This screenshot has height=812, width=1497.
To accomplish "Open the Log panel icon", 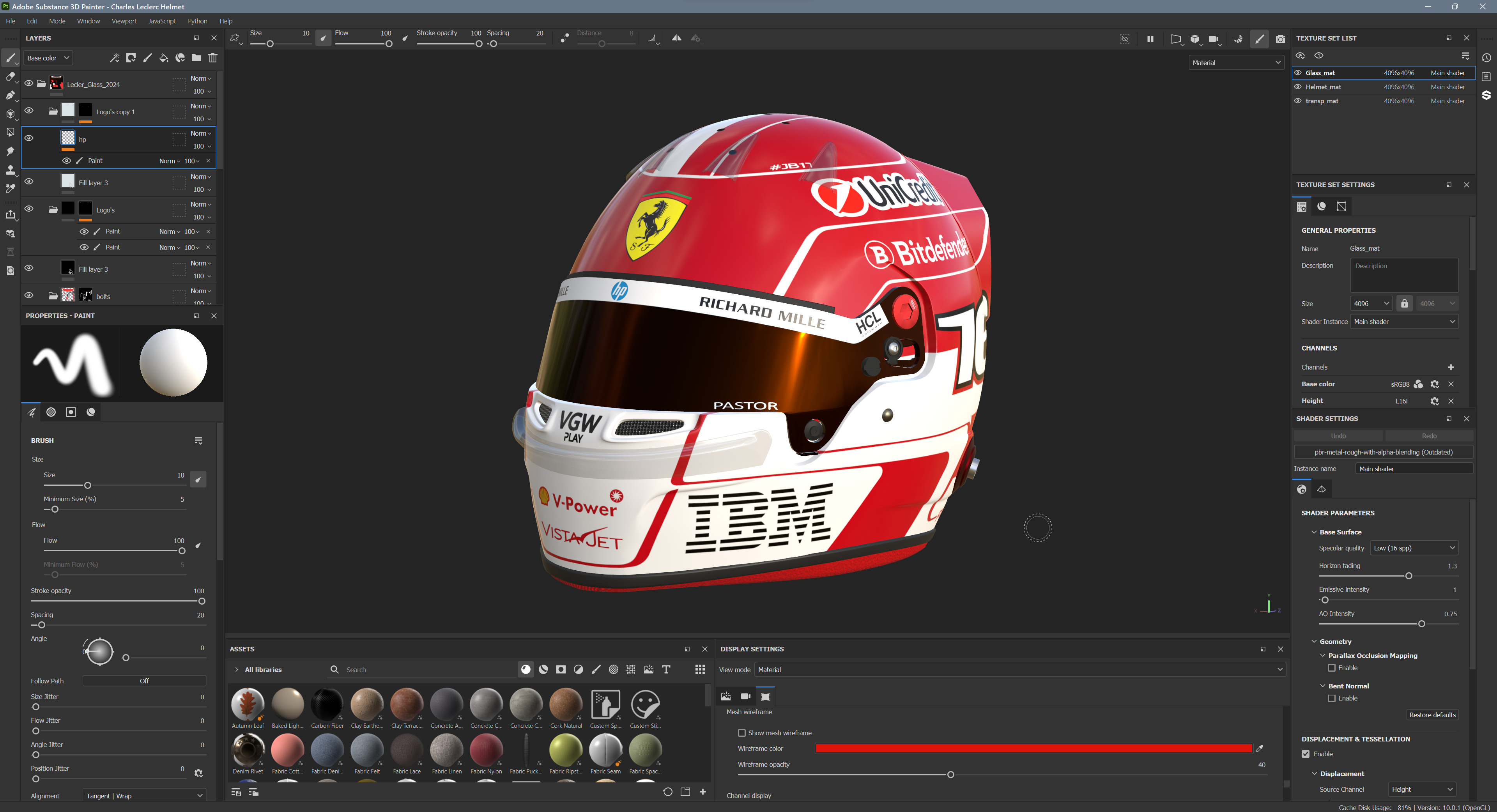I will (x=1486, y=76).
